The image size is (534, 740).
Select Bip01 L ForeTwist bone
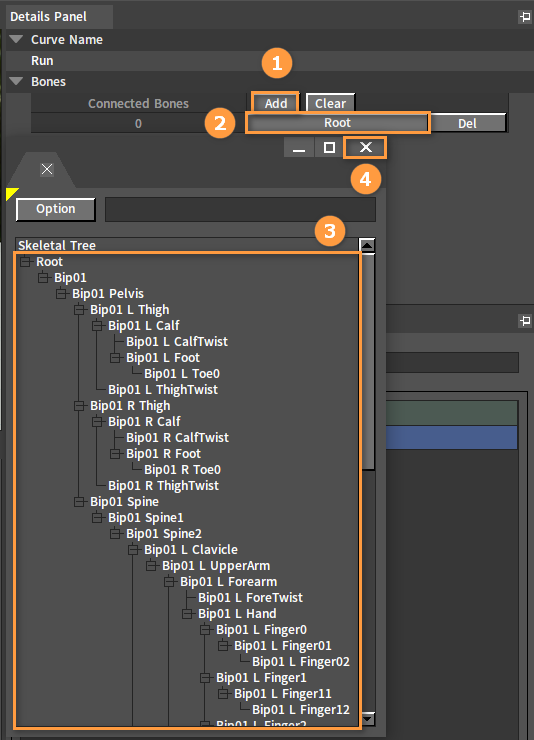coord(250,598)
